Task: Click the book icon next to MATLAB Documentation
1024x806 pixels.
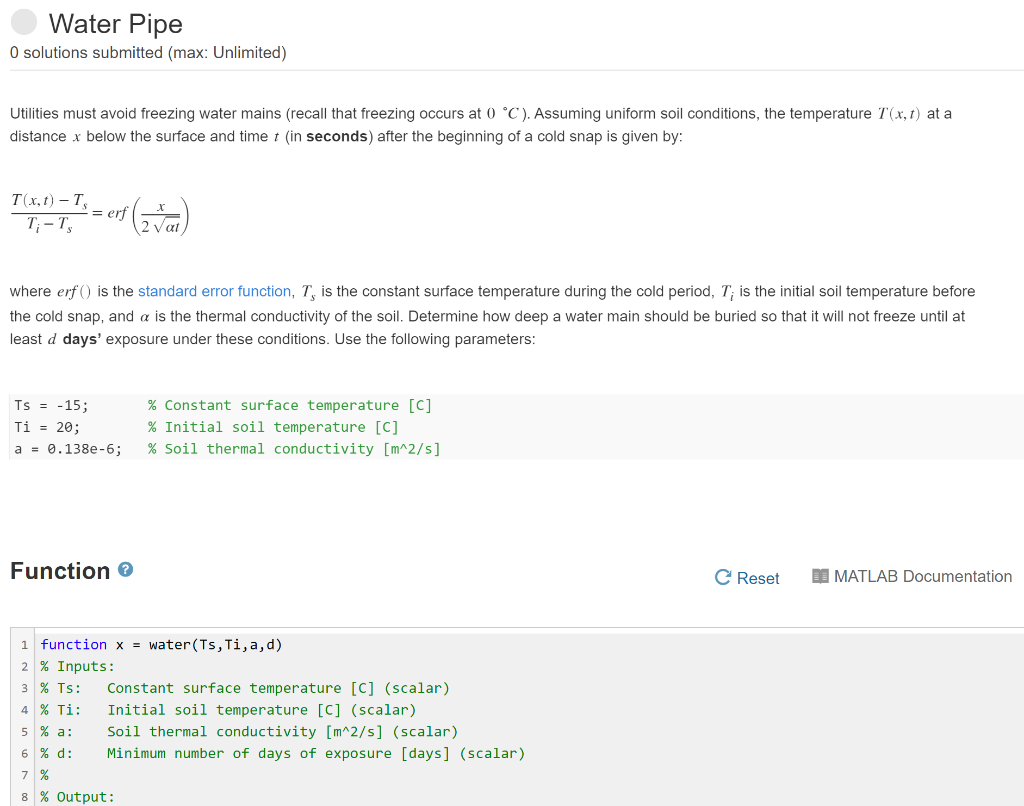Action: point(821,577)
